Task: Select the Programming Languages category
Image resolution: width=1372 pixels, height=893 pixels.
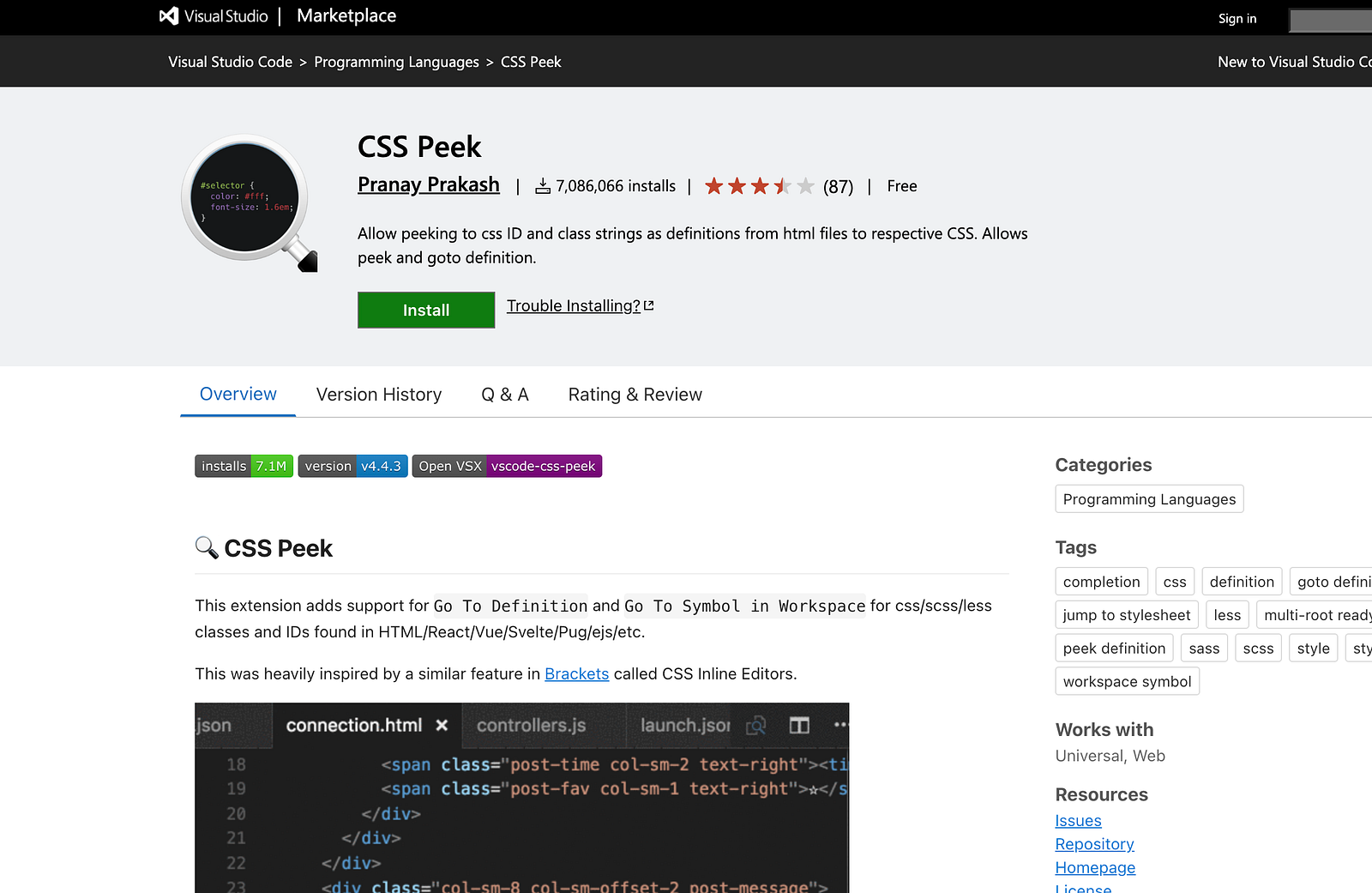Action: click(1150, 499)
